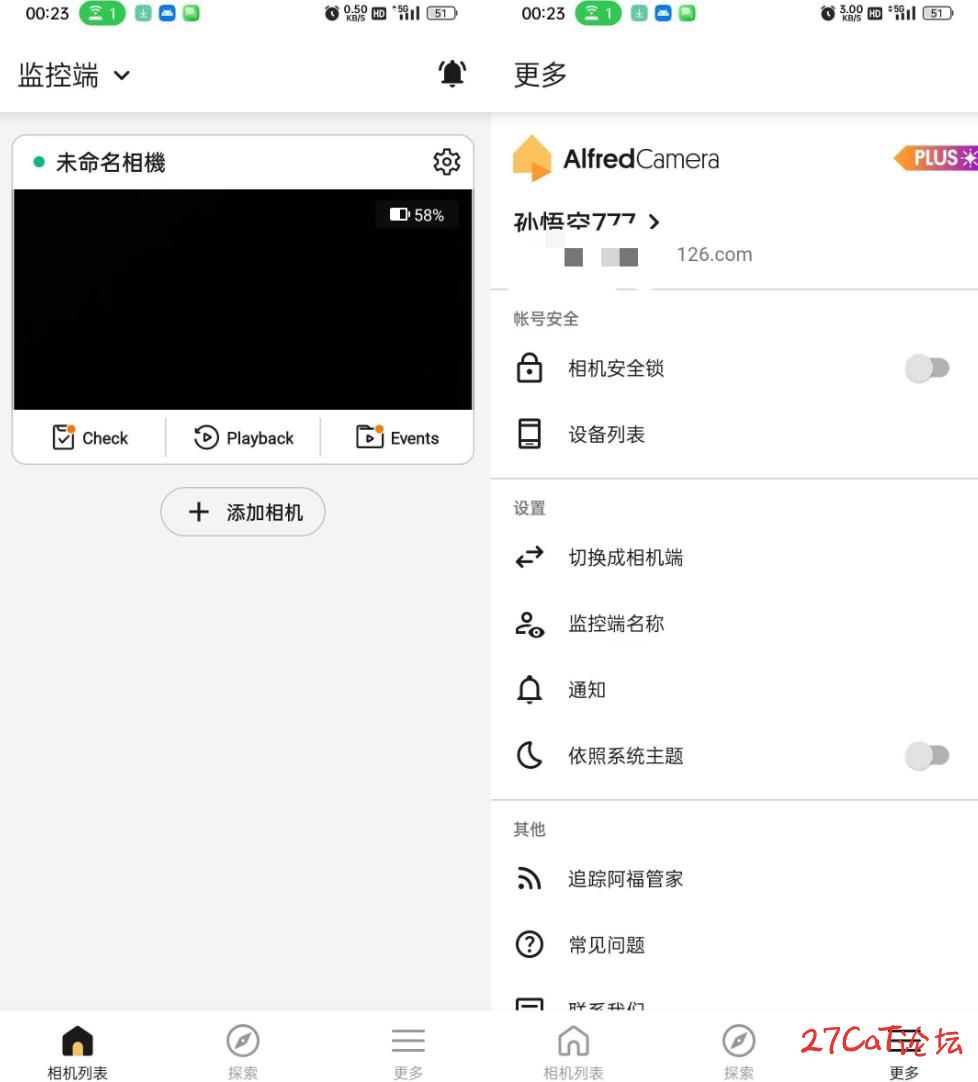Screen dimensions: 978x1082
Task: Open camera settings gear for 未命名相機
Action: click(447, 161)
